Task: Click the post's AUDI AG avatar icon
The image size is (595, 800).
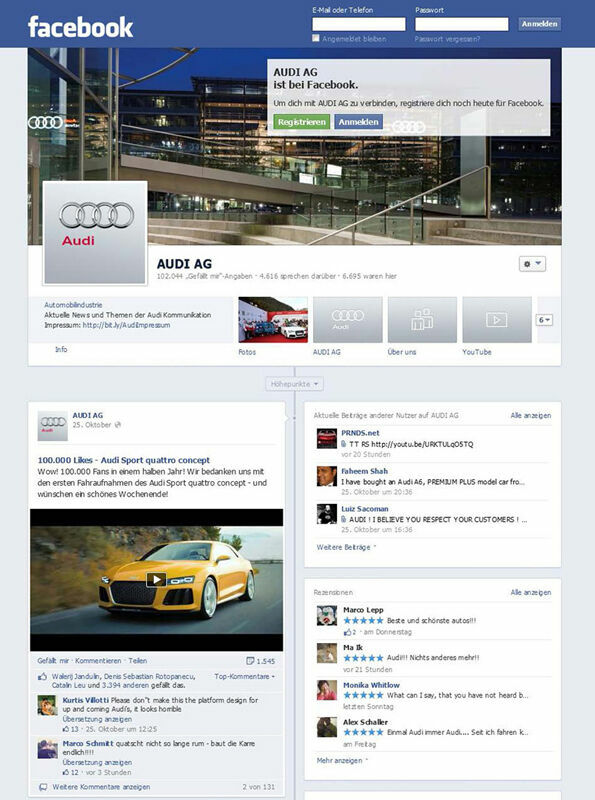Action: point(53,426)
